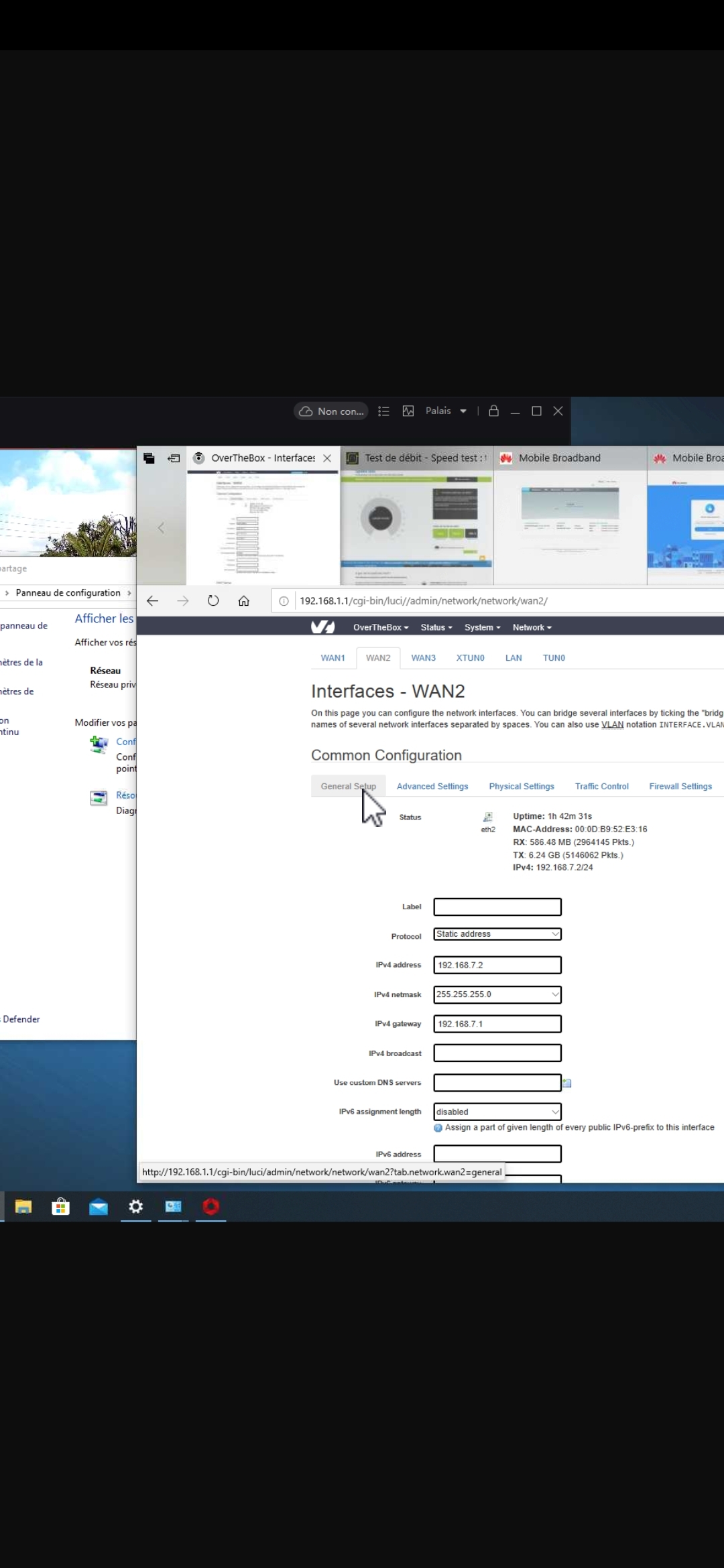Viewport: 724px width, 1568px height.
Task: Expand the Protocol dropdown
Action: pyautogui.click(x=497, y=934)
